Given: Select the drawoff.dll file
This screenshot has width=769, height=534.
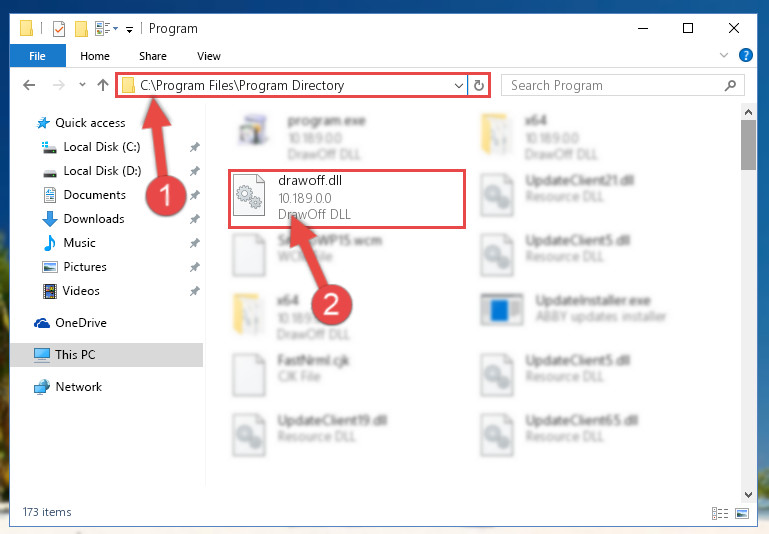Looking at the screenshot, I should [x=347, y=199].
